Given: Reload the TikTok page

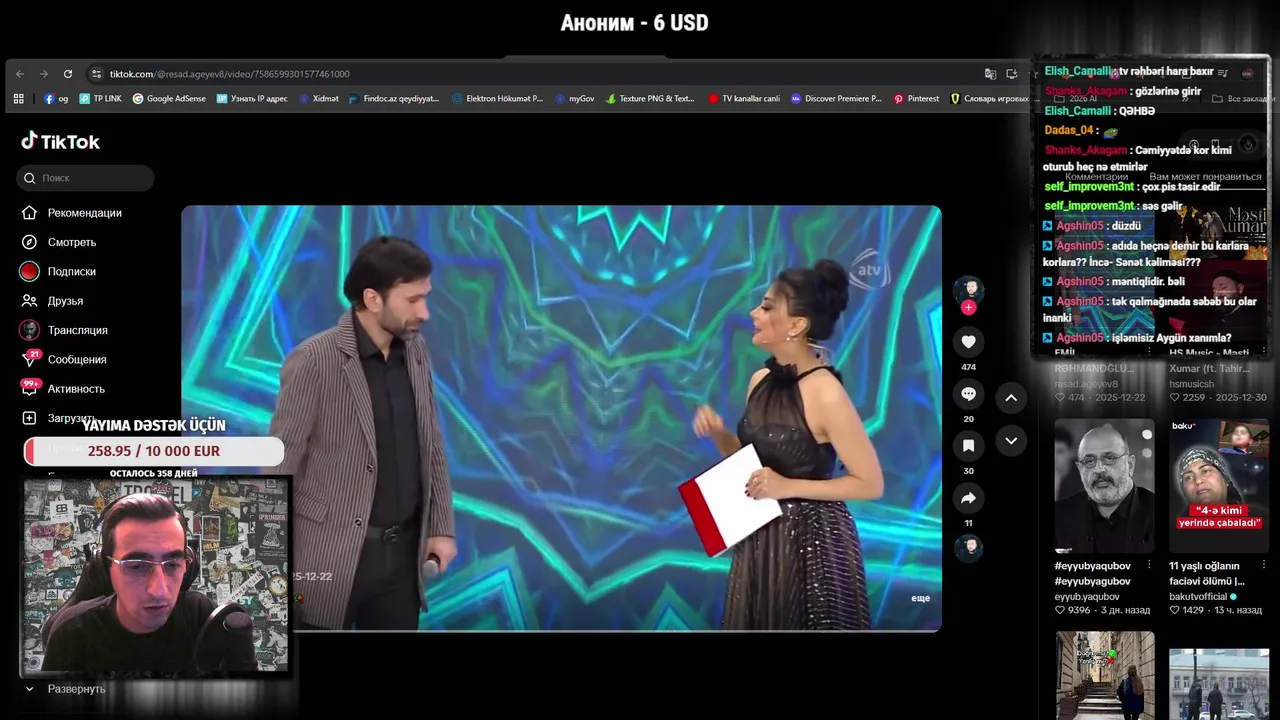Looking at the screenshot, I should click(x=68, y=74).
